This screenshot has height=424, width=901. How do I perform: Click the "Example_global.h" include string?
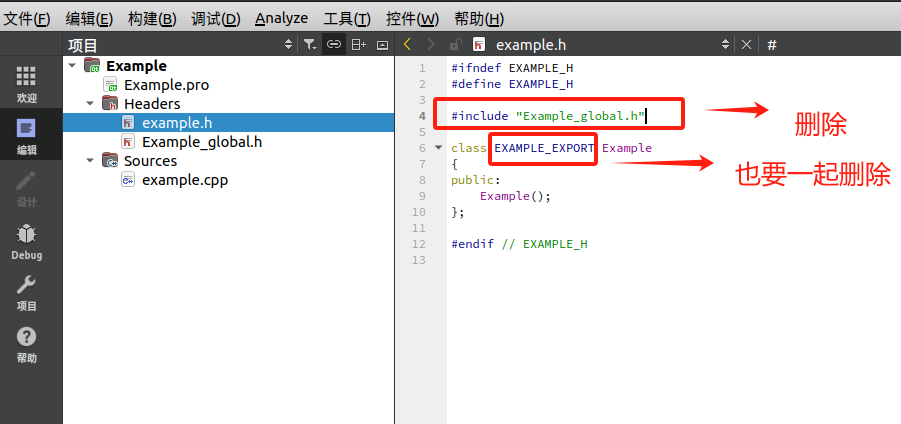click(x=580, y=116)
